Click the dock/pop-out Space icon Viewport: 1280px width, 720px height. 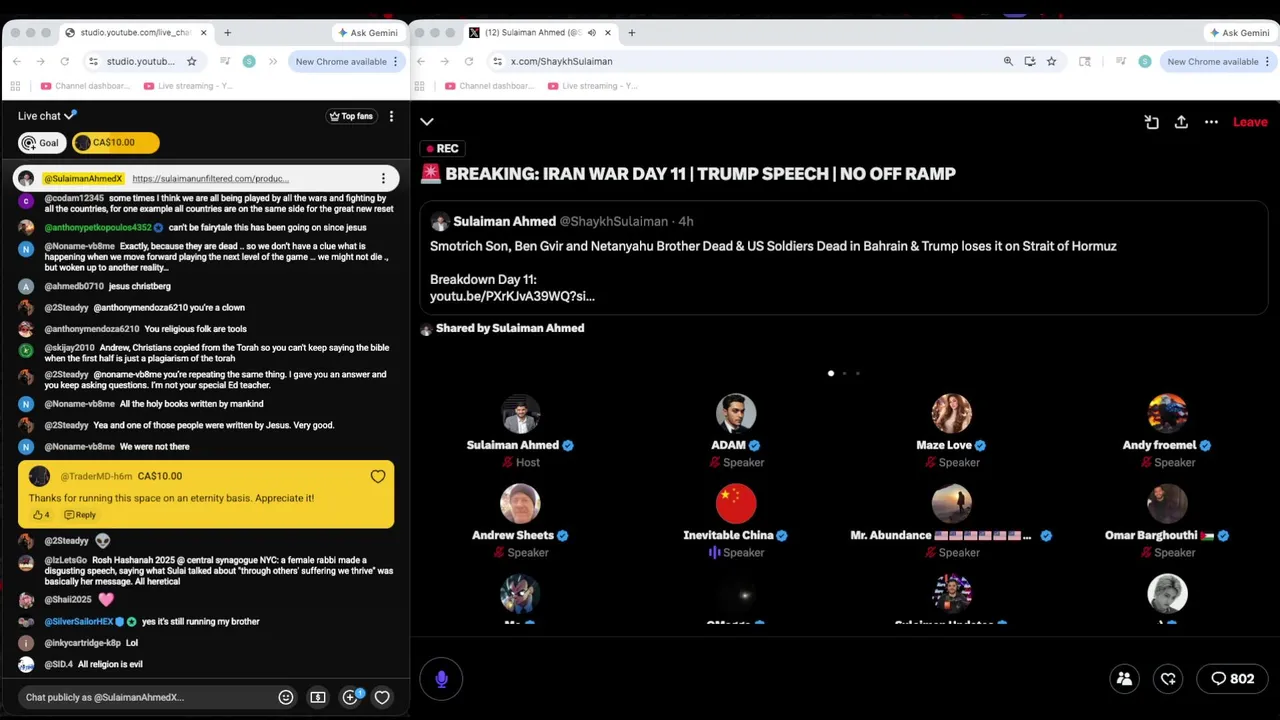(x=1152, y=122)
